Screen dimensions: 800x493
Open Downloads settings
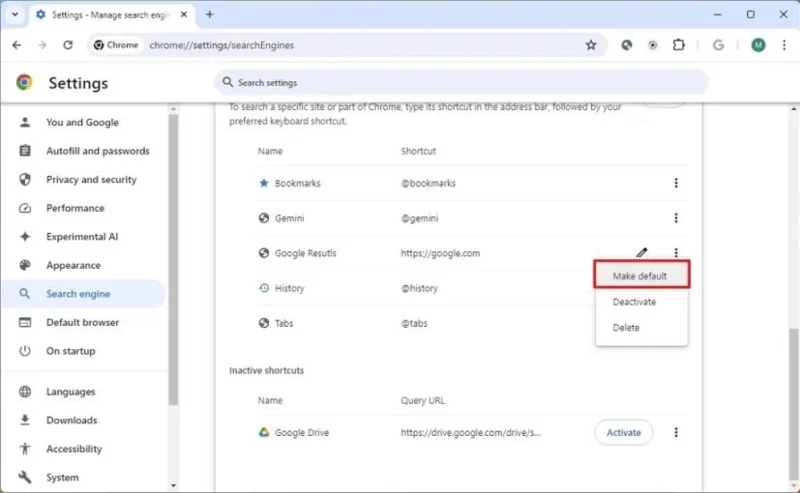coord(83,421)
